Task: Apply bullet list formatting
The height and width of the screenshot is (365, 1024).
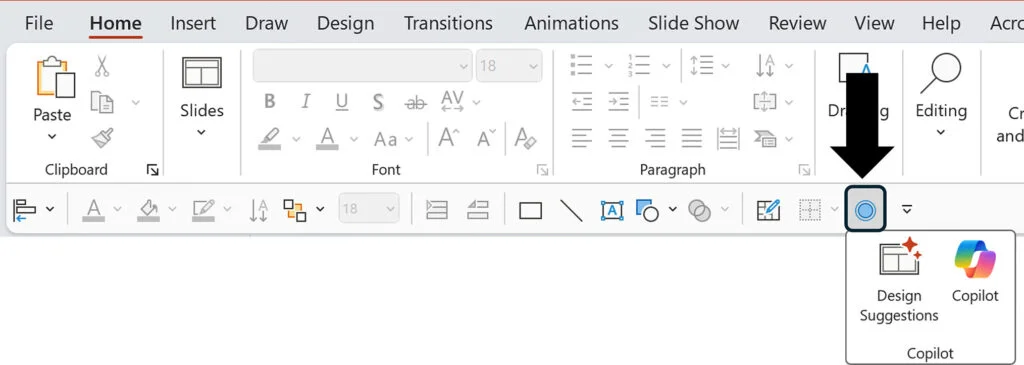Action: click(x=581, y=65)
